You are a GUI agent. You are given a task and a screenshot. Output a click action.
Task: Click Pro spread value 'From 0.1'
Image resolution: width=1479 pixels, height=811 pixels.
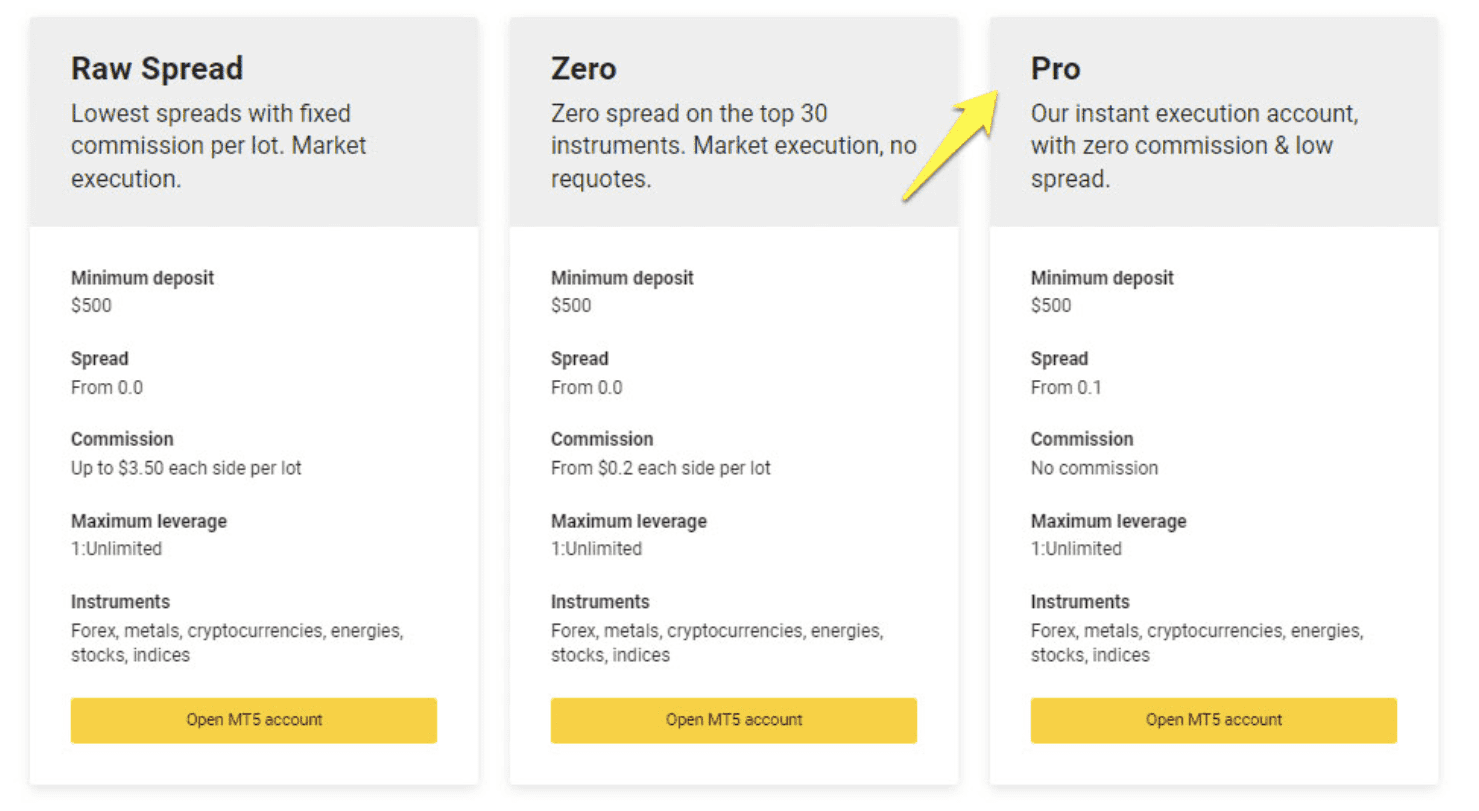(1065, 387)
